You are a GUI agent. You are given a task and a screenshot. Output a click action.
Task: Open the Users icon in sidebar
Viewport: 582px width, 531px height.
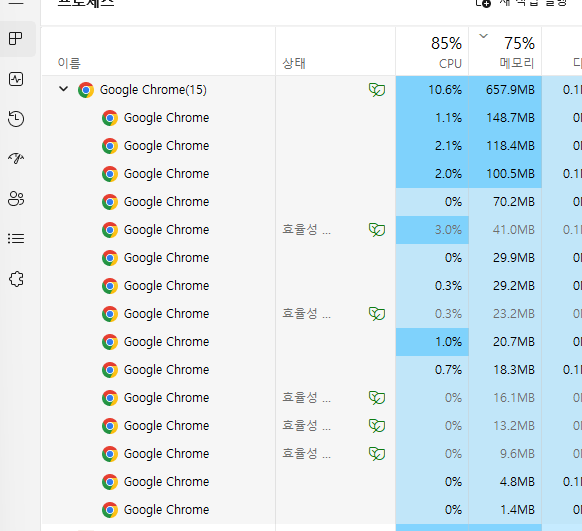[16, 199]
